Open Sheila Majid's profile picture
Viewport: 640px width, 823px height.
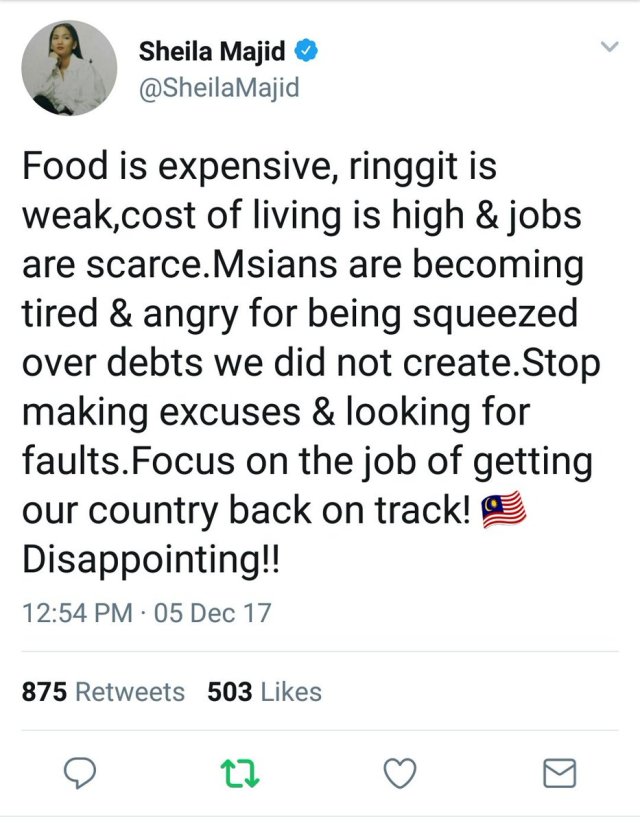pos(69,69)
